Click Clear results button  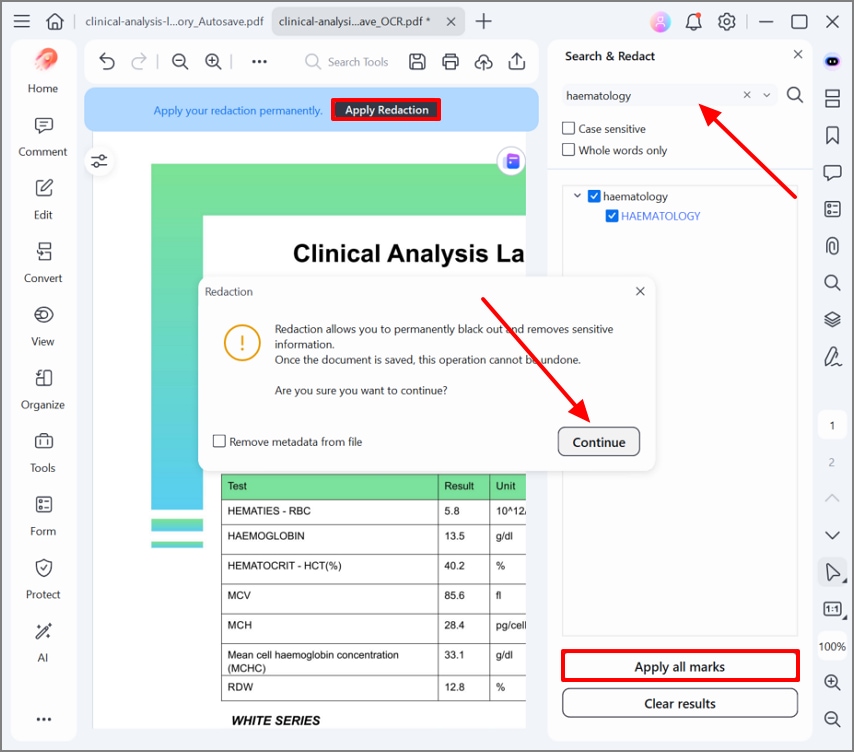[680, 703]
